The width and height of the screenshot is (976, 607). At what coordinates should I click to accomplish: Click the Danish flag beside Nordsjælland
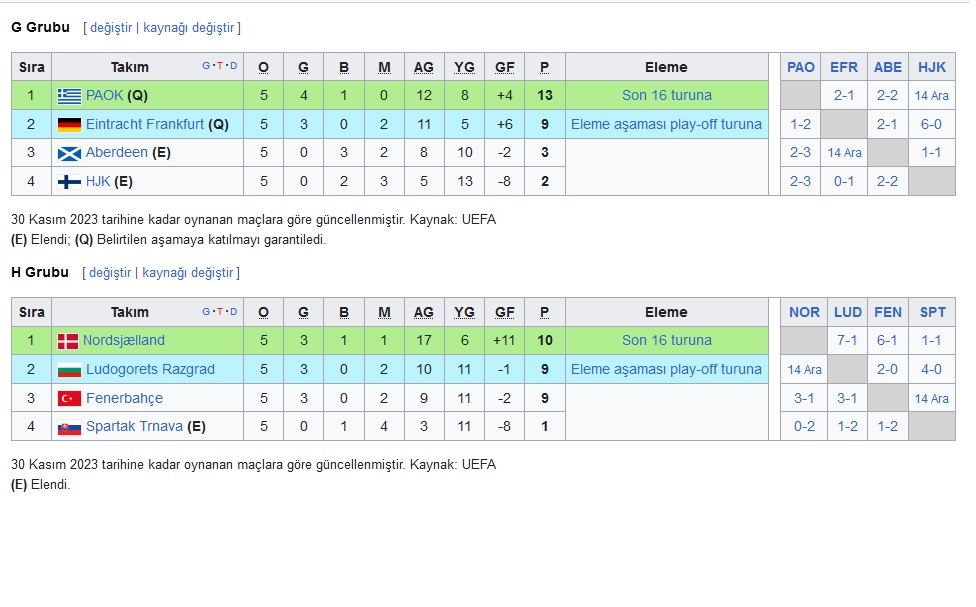68,341
